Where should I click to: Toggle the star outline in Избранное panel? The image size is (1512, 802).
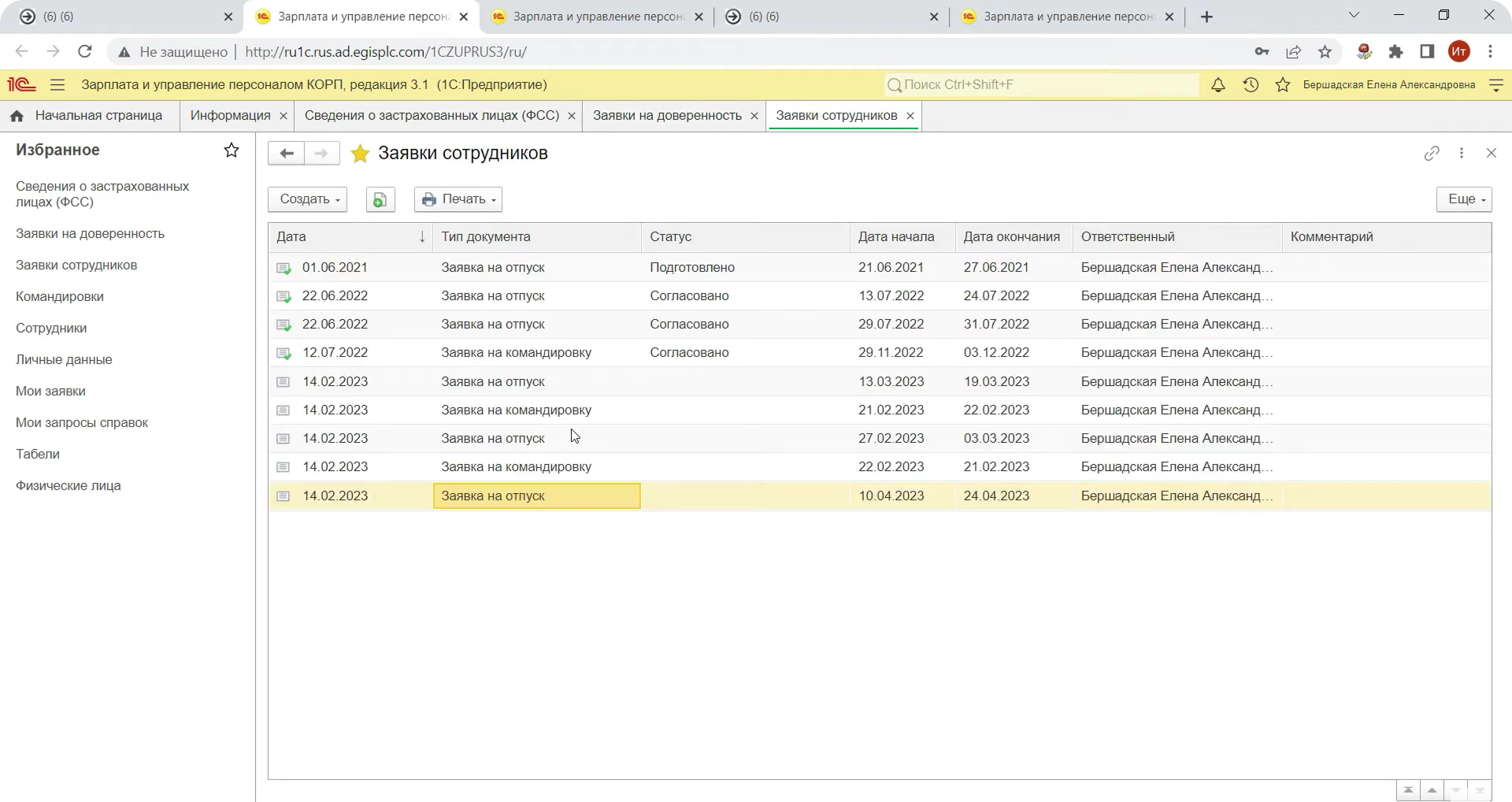point(232,150)
